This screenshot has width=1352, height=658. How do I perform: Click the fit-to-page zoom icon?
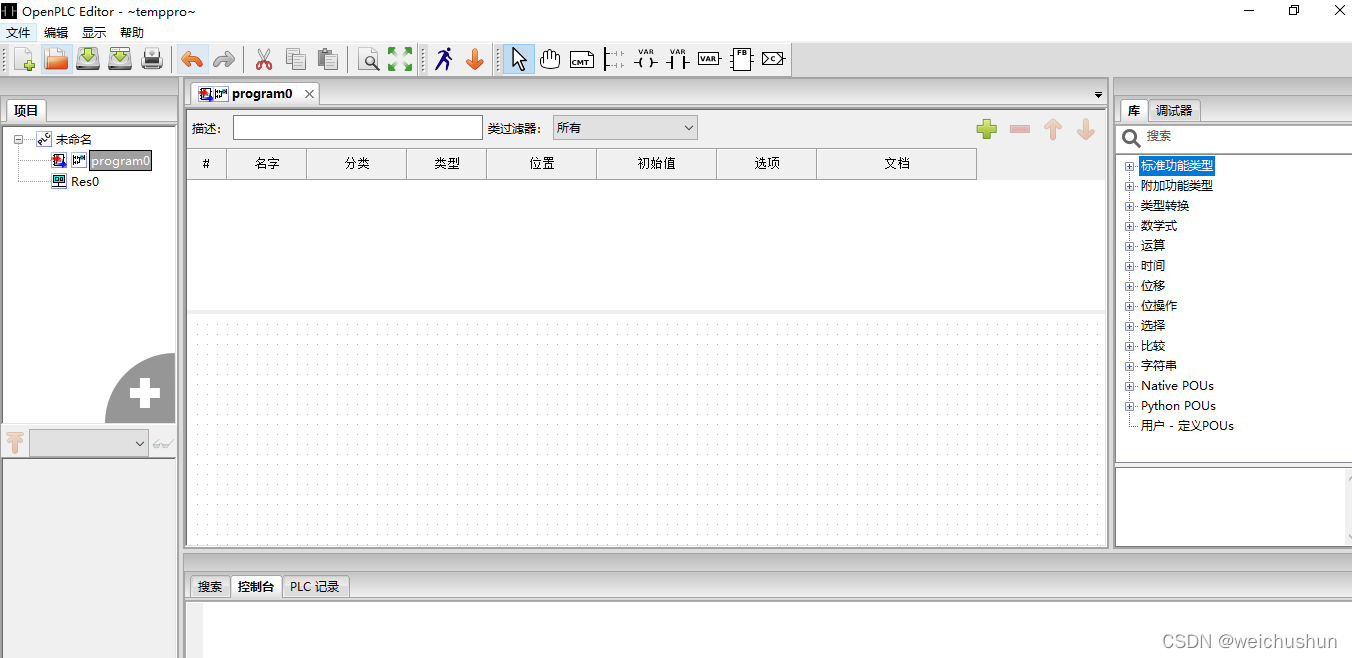tap(400, 59)
